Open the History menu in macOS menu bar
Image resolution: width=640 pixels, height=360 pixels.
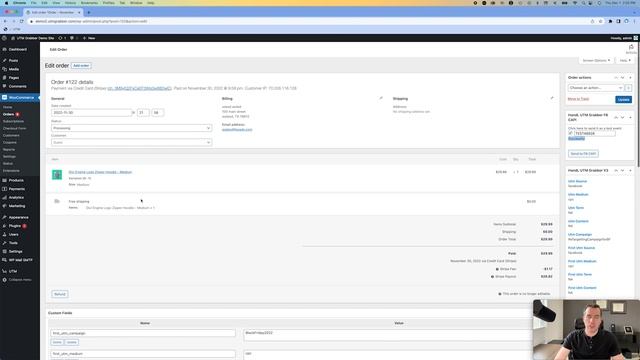pyautogui.click(x=70, y=3)
